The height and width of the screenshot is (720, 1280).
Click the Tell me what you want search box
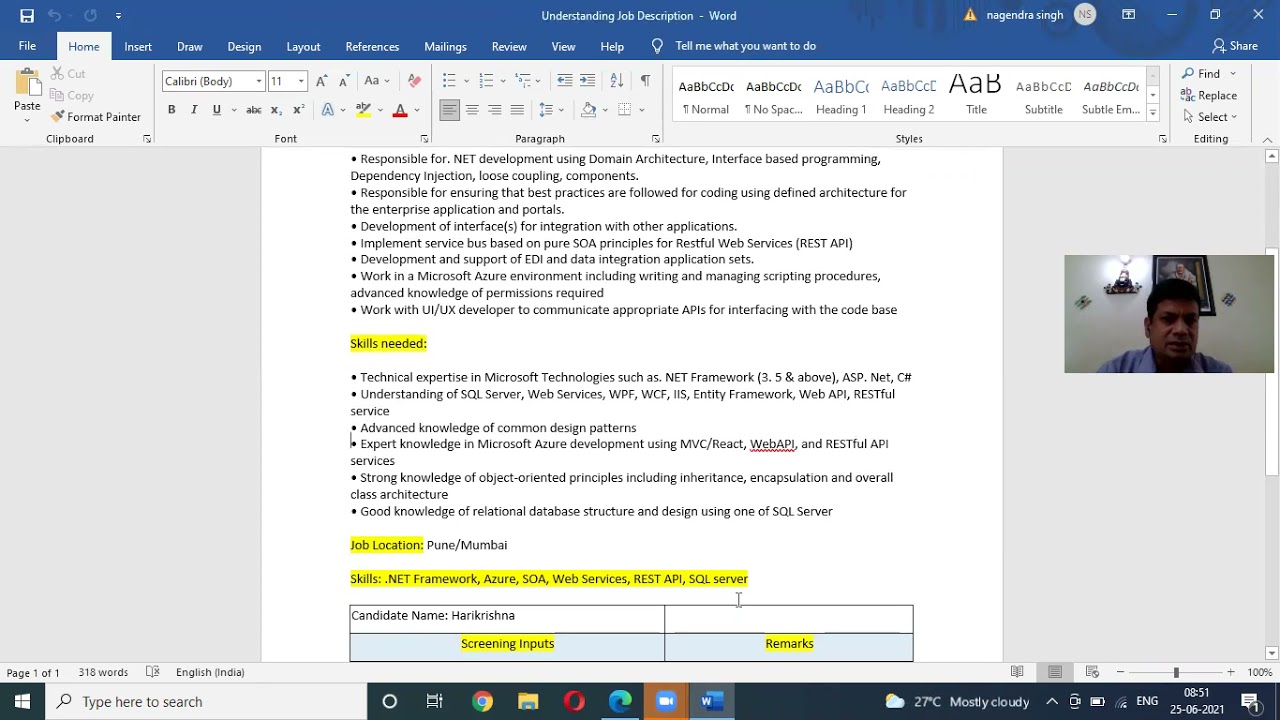pos(745,46)
